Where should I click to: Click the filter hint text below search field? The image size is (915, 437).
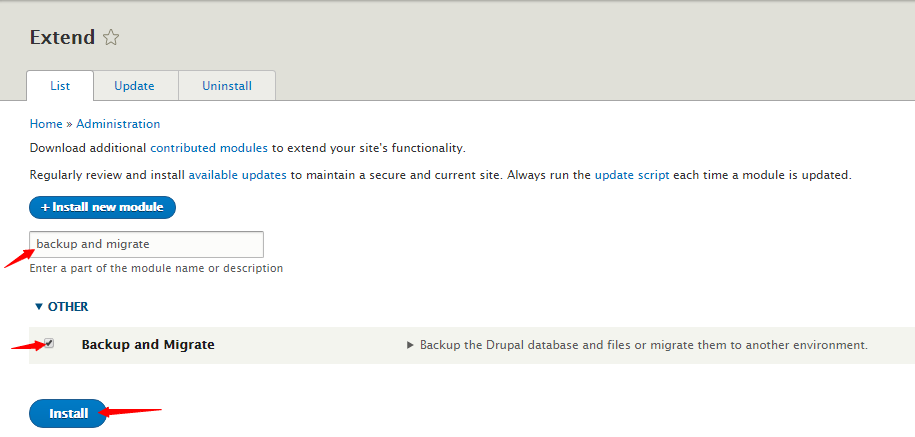pos(156,268)
